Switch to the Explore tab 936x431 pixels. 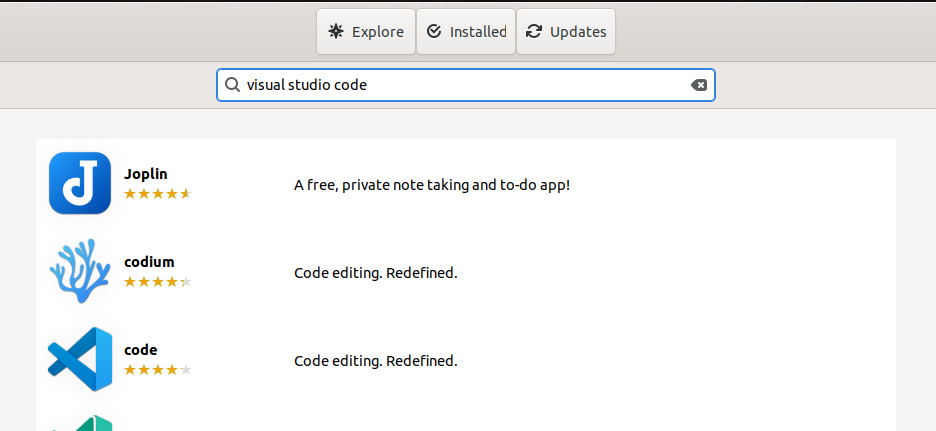coord(366,31)
